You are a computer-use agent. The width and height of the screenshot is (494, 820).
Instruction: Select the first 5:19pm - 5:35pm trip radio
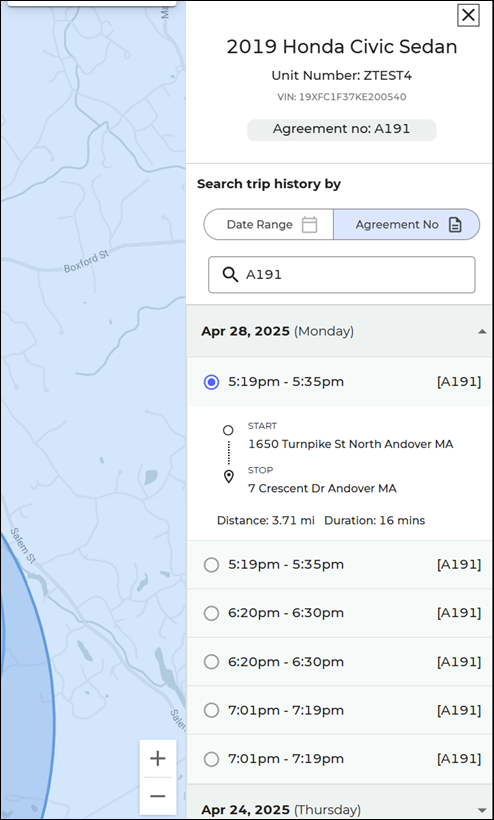coord(211,382)
